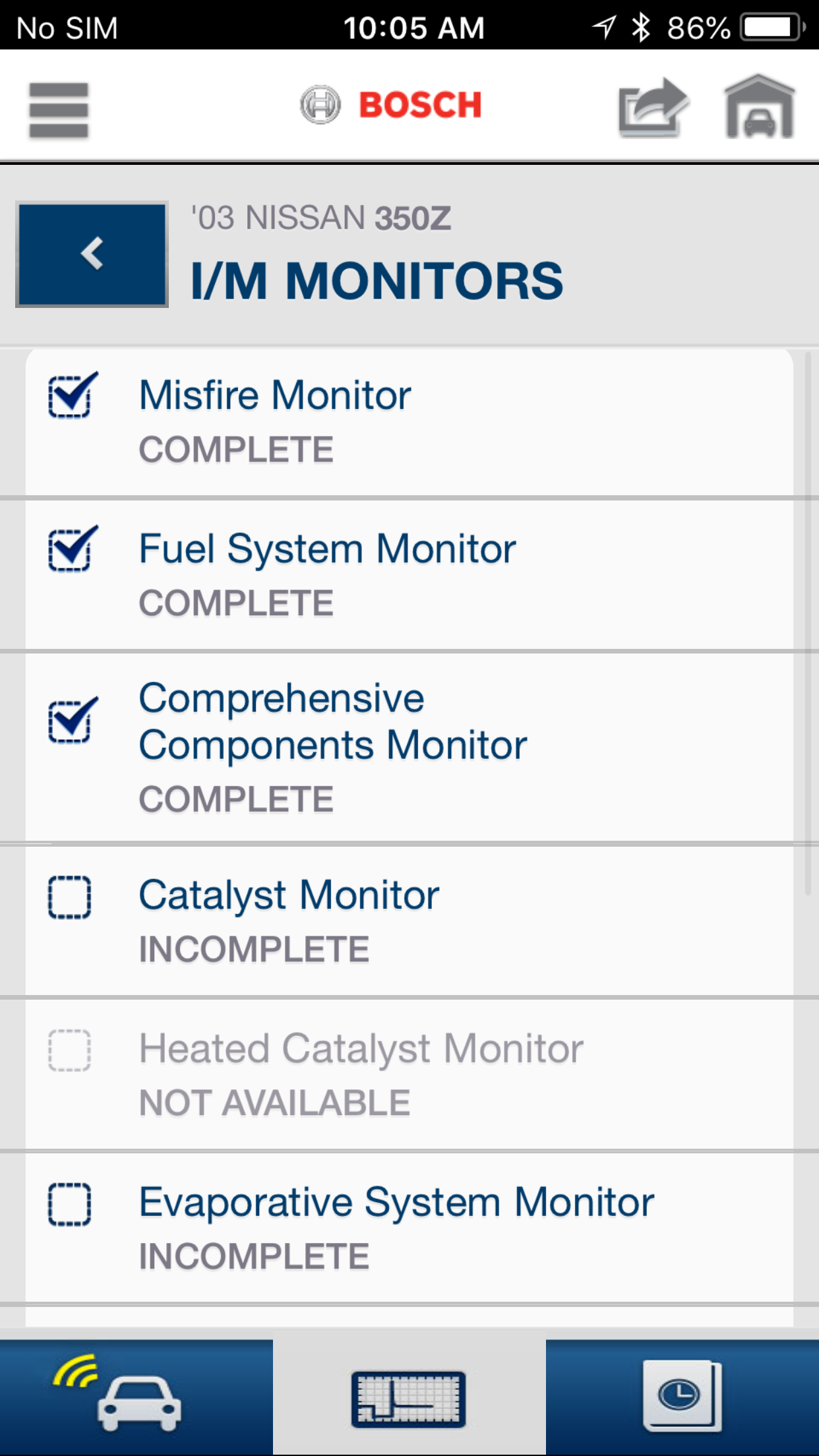The width and height of the screenshot is (819, 1456).
Task: Tap the Bosch logo
Action: (391, 104)
